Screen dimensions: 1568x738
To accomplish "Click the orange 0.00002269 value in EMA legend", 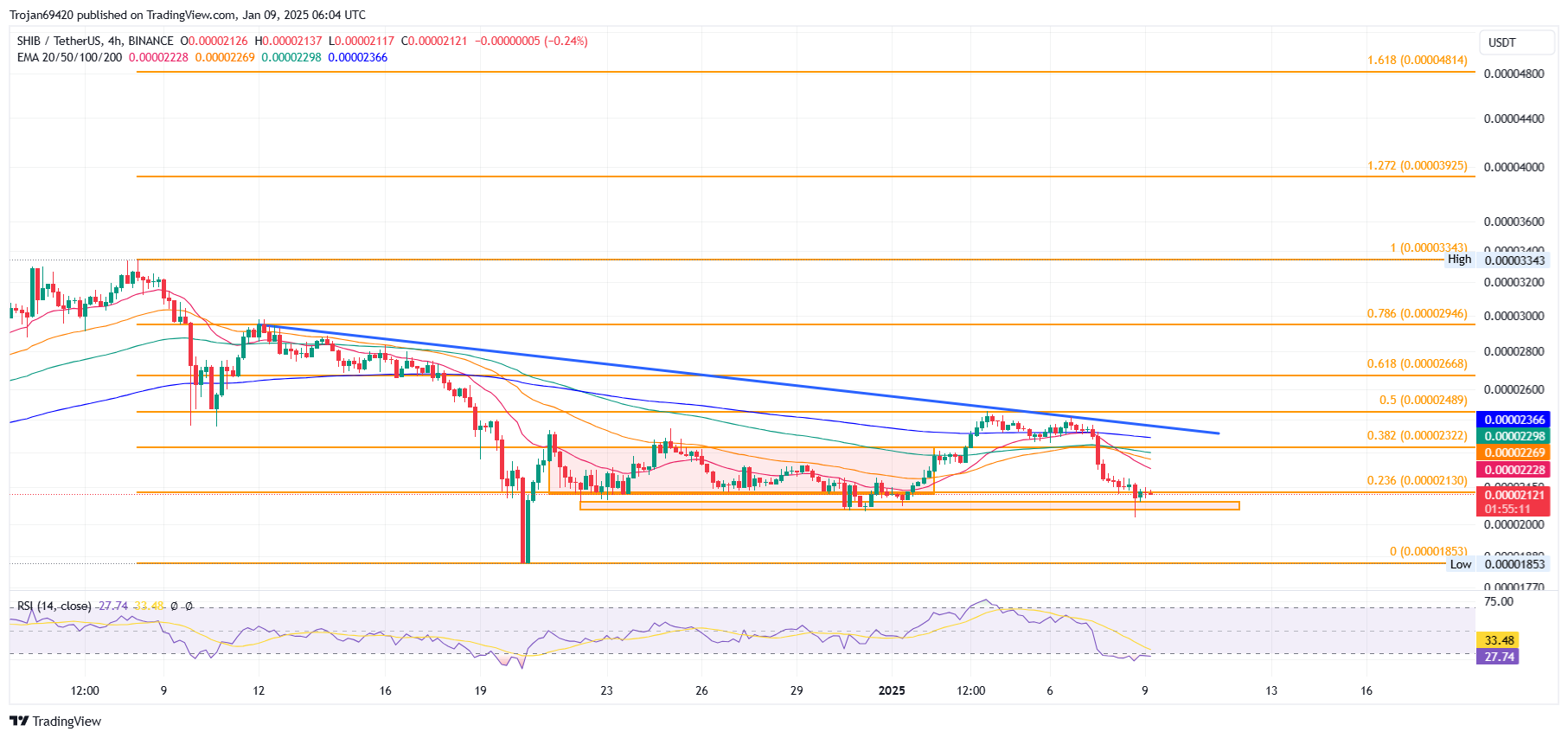I will 225,57.
